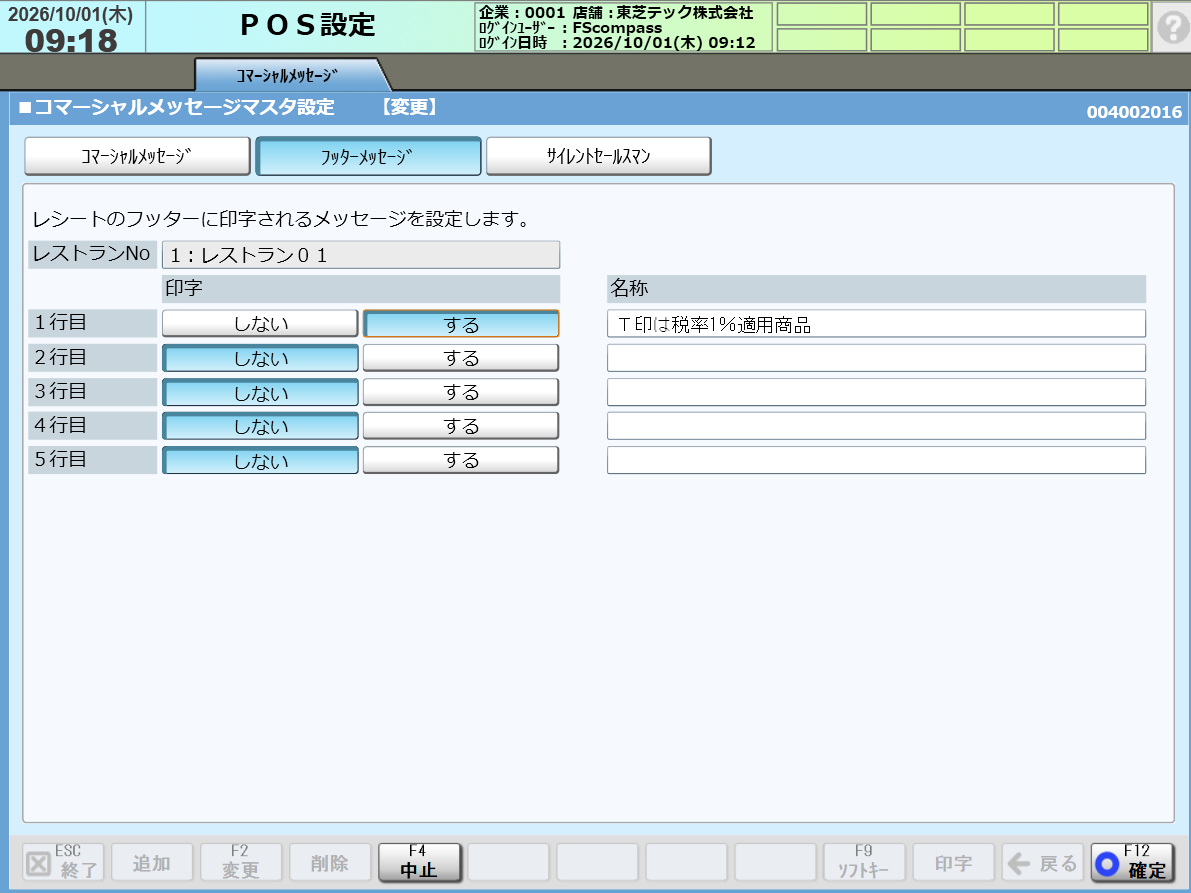Click the 3行目 empty name field
The width and height of the screenshot is (1191, 893).
click(877, 392)
